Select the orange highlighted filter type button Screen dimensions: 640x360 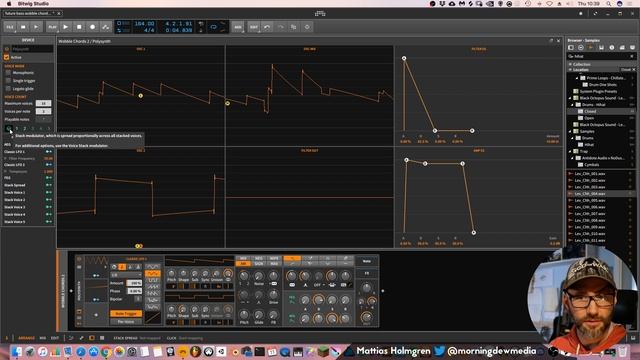click(292, 258)
